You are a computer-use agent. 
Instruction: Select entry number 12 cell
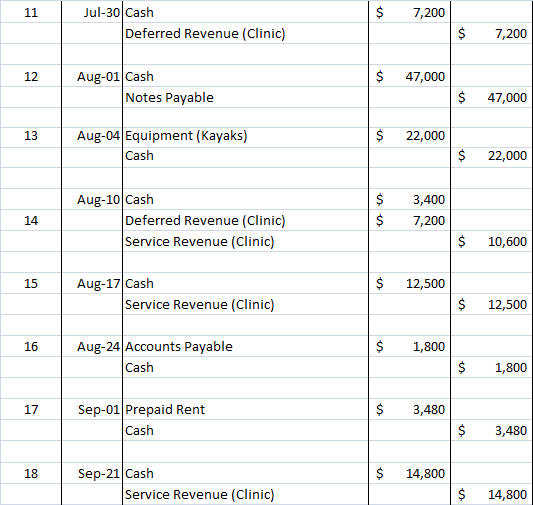click(31, 76)
